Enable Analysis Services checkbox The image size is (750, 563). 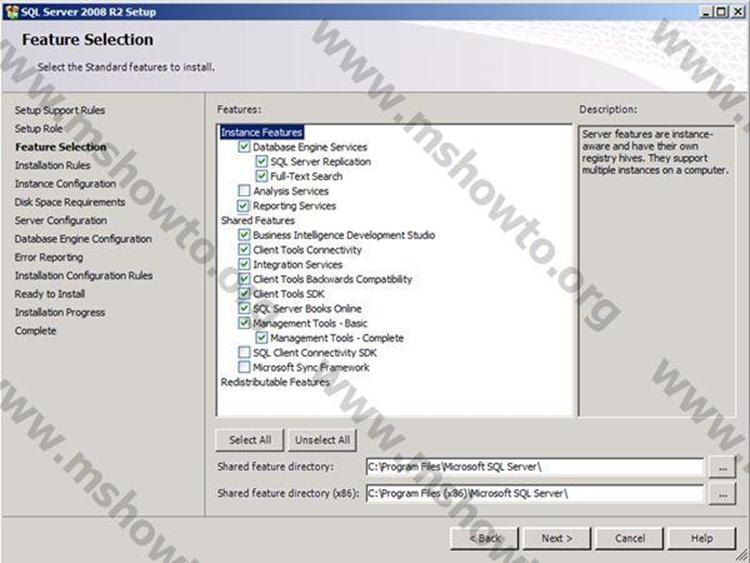244,191
